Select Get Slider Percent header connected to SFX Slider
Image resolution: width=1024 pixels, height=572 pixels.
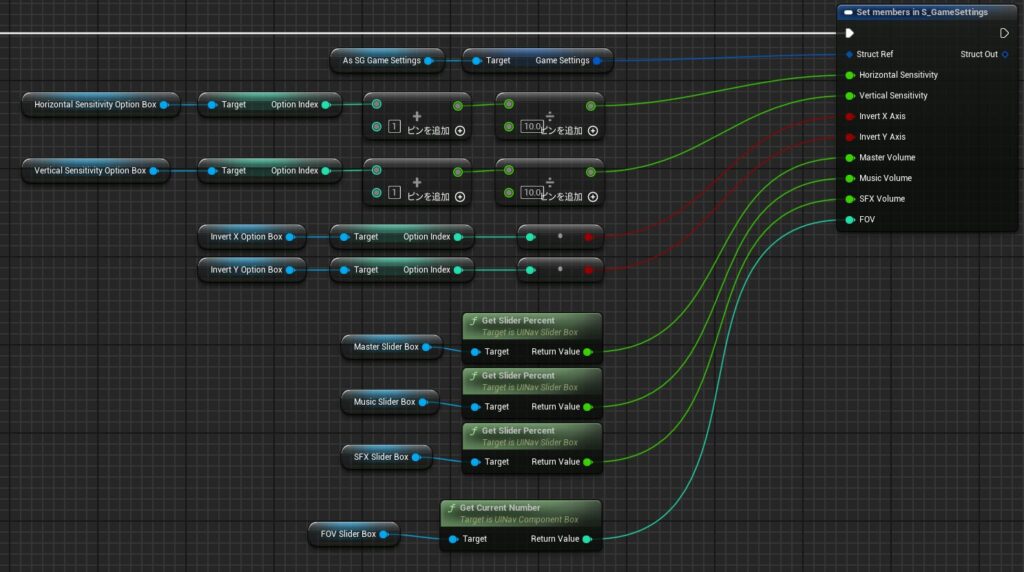532,436
